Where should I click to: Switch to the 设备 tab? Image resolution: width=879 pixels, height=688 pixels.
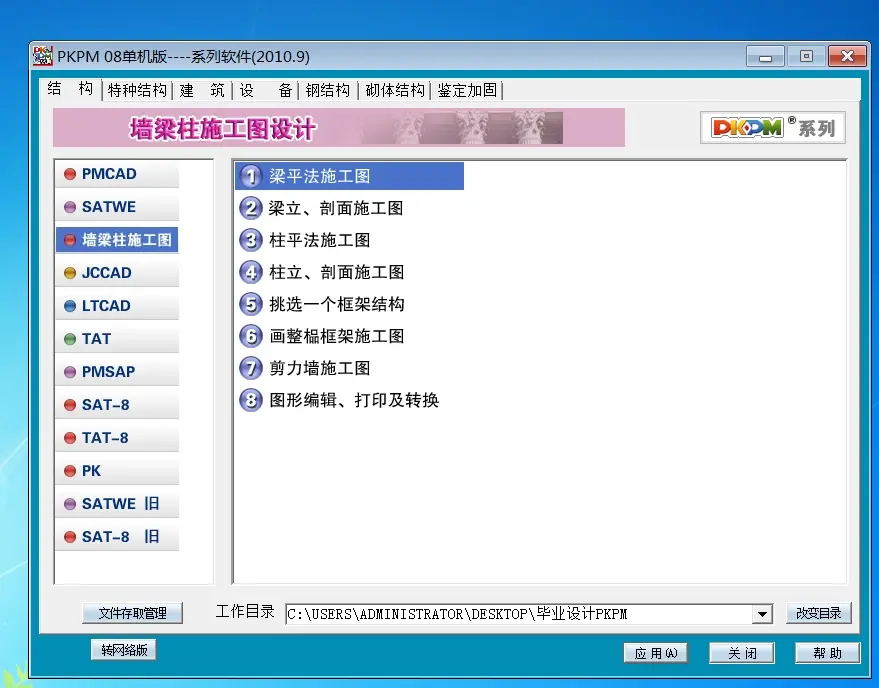[266, 90]
